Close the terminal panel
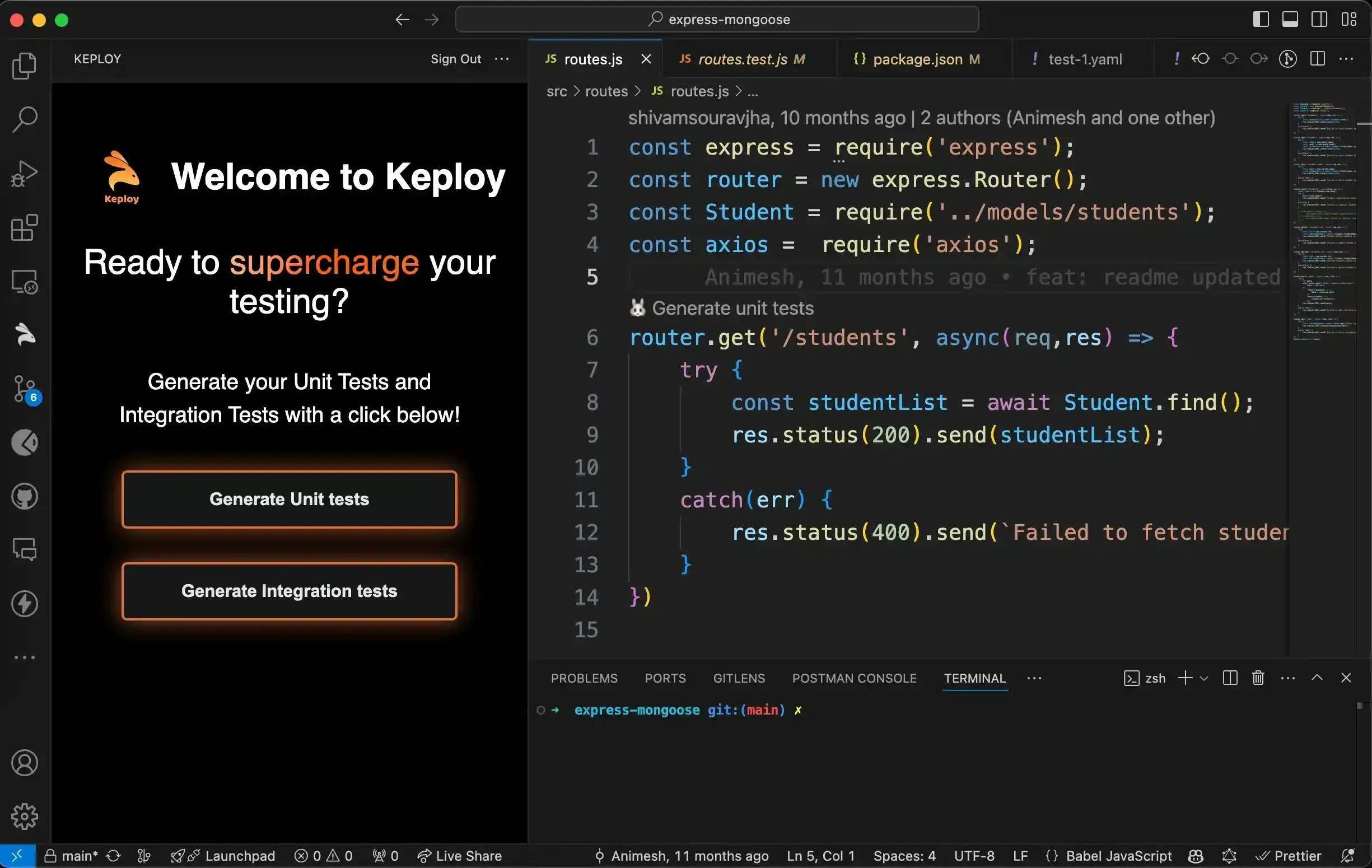 click(x=1346, y=678)
